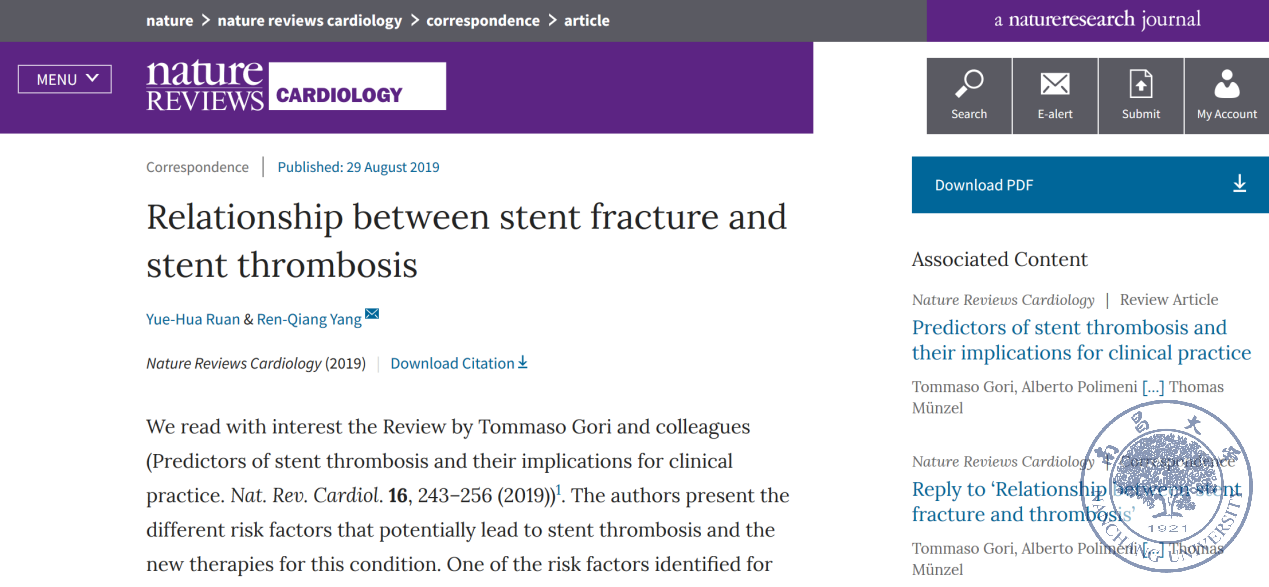Click the natureresearch journal logo
This screenshot has height=587, width=1269.
tap(1097, 20)
